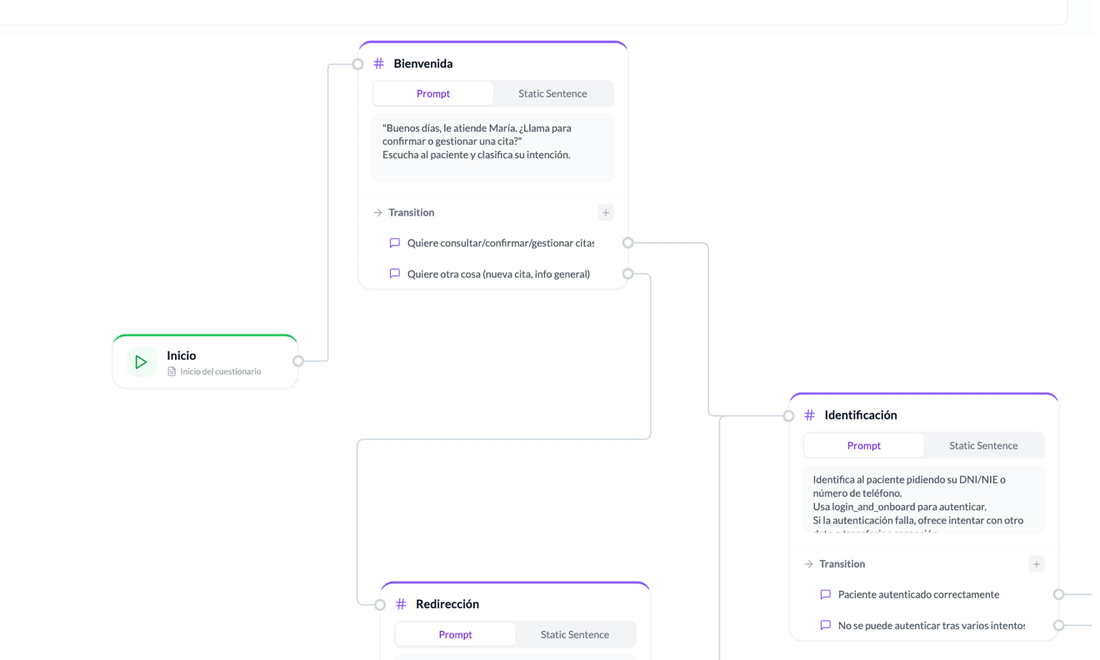
Task: Select 'Quiere otra cosa (nueva cita, info general)' text
Action: (499, 274)
